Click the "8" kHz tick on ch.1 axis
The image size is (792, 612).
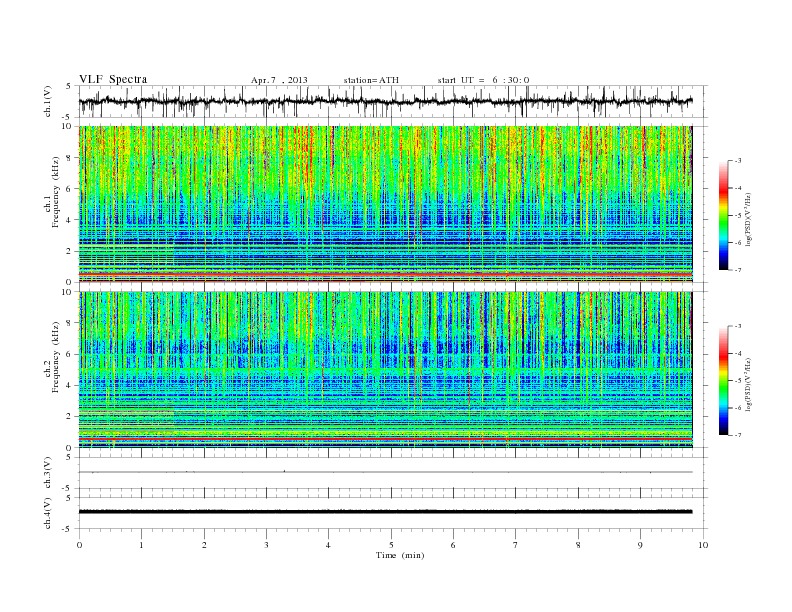click(70, 158)
